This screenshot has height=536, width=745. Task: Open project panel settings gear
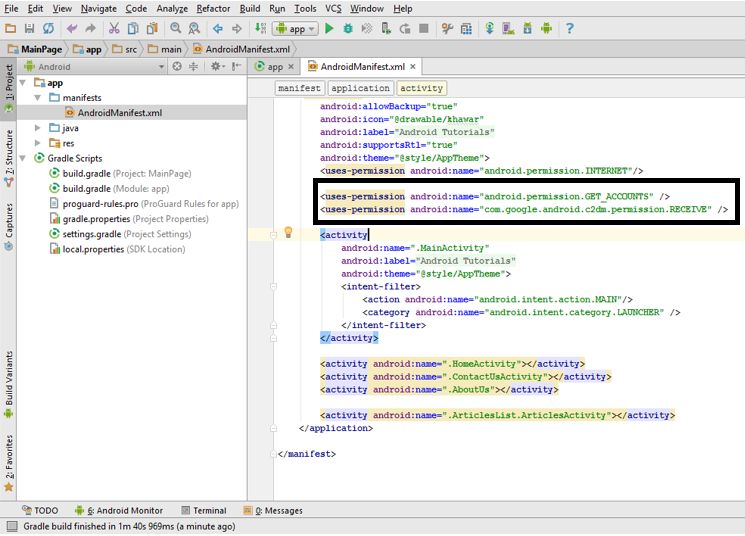tap(217, 67)
